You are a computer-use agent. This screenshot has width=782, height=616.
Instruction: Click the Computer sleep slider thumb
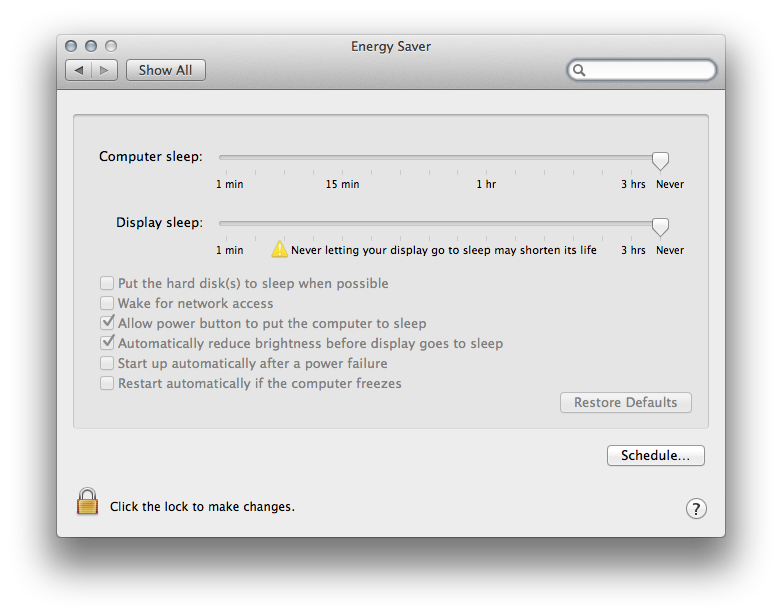(x=660, y=161)
